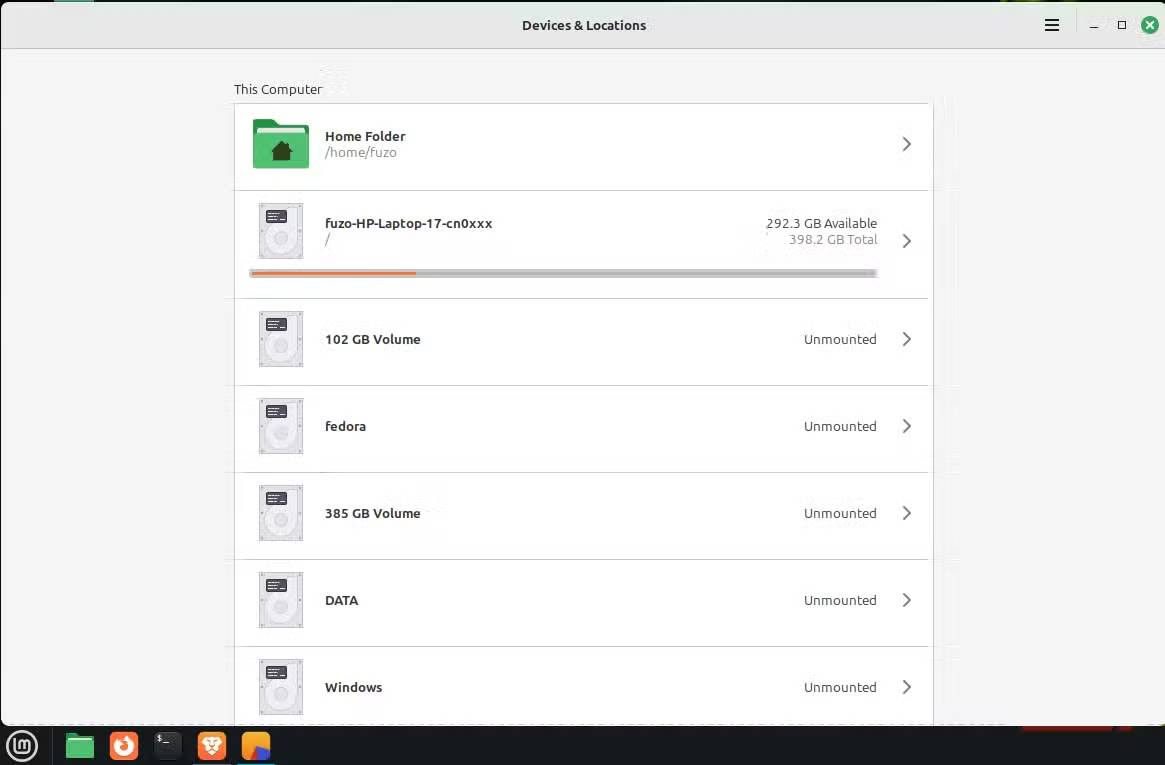Click the fuzo-HP-Laptop-17-cn0xxx disk icon

[x=280, y=231]
